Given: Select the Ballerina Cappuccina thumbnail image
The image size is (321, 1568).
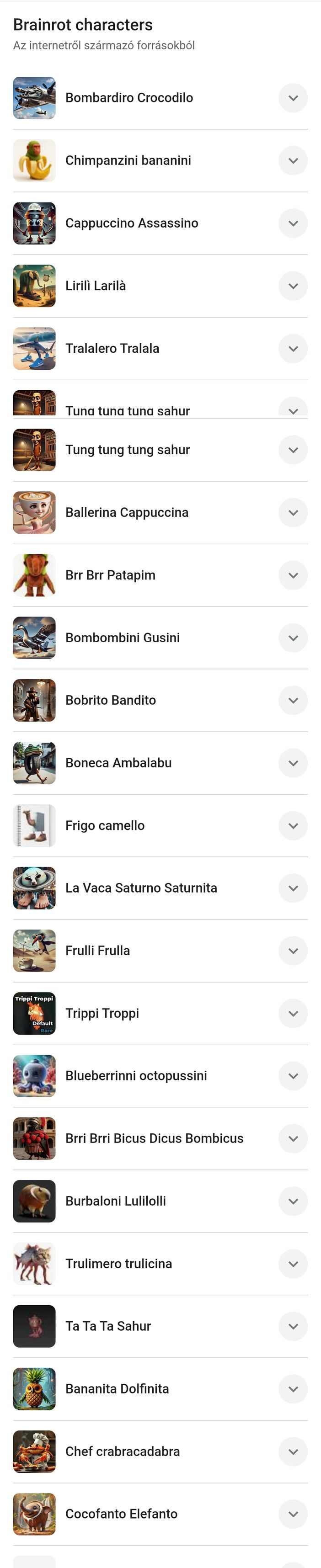Looking at the screenshot, I should point(34,512).
